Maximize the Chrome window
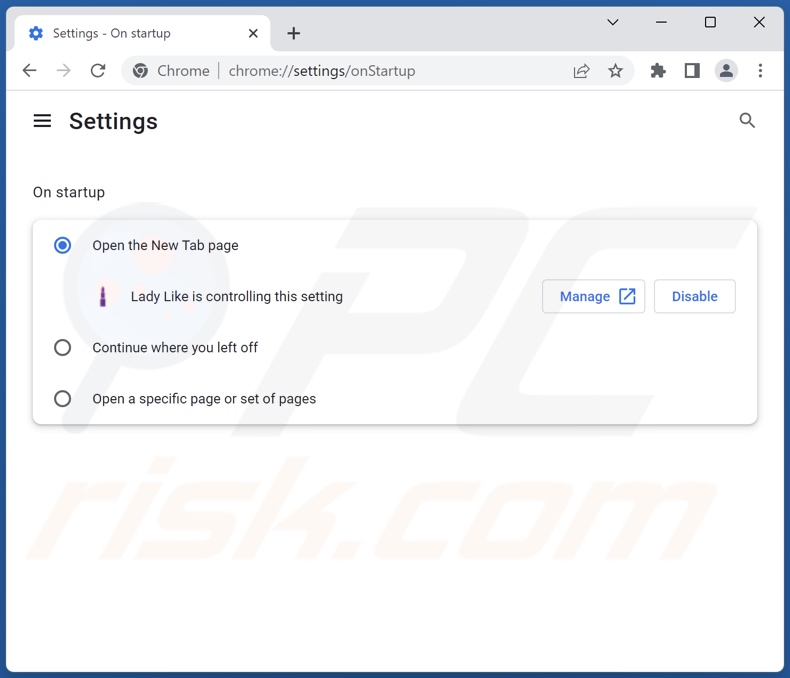Screen dimensions: 790x678 (x=710, y=22)
